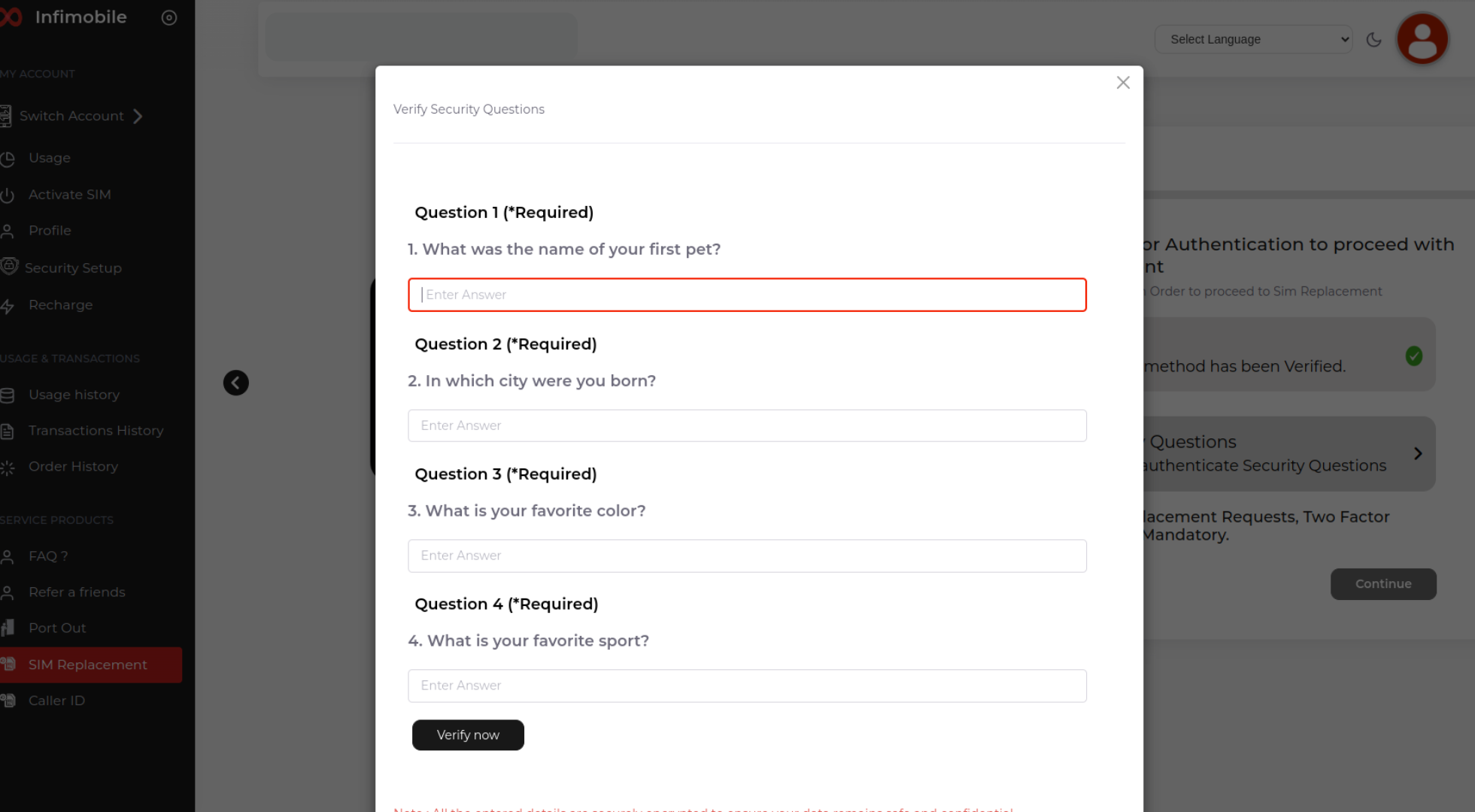Click the Security Setup shield icon
Image resolution: width=1475 pixels, height=812 pixels.
coord(9,267)
